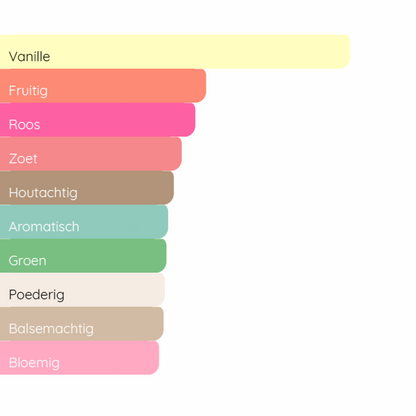Select the light pink Bloemig bar
This screenshot has width=416, height=416.
pyautogui.click(x=79, y=358)
